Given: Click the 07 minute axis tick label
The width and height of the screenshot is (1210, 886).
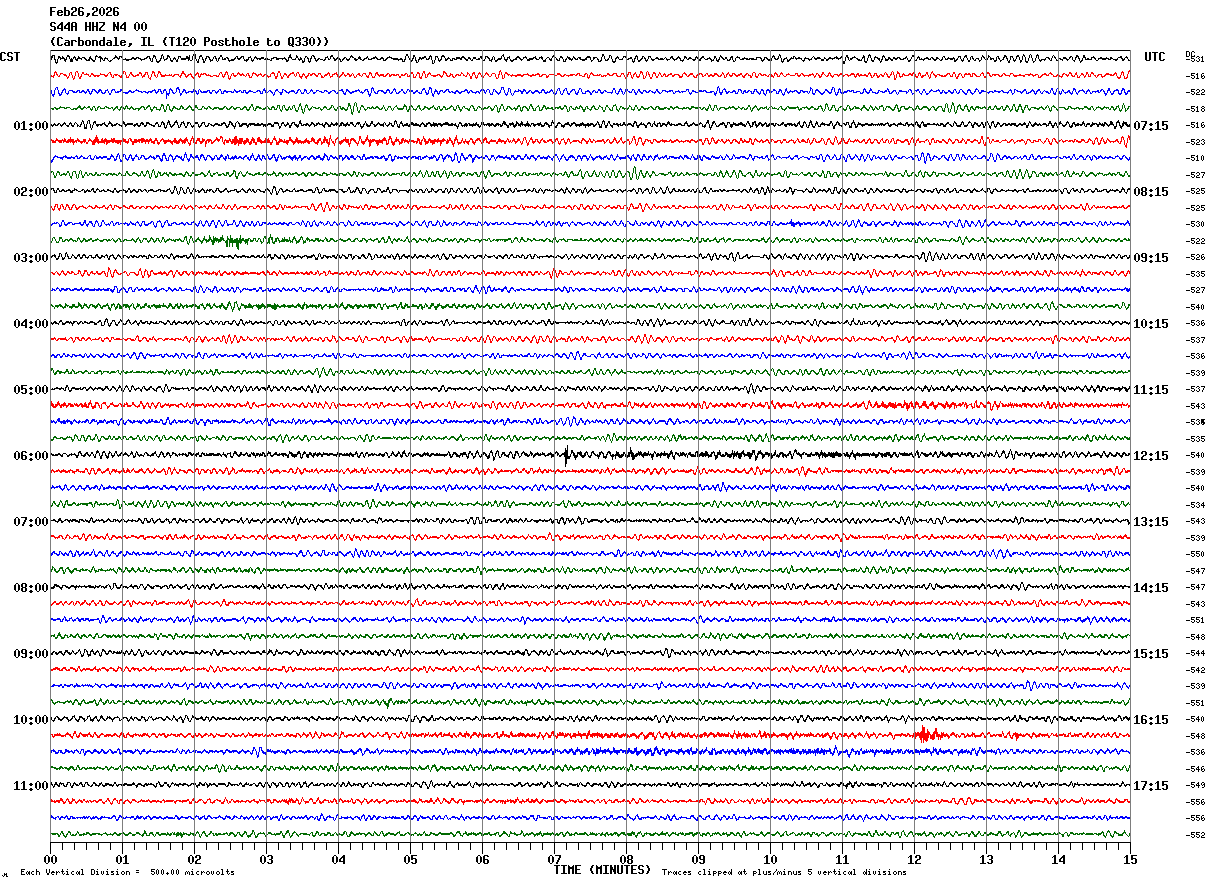Looking at the screenshot, I should point(554,859).
